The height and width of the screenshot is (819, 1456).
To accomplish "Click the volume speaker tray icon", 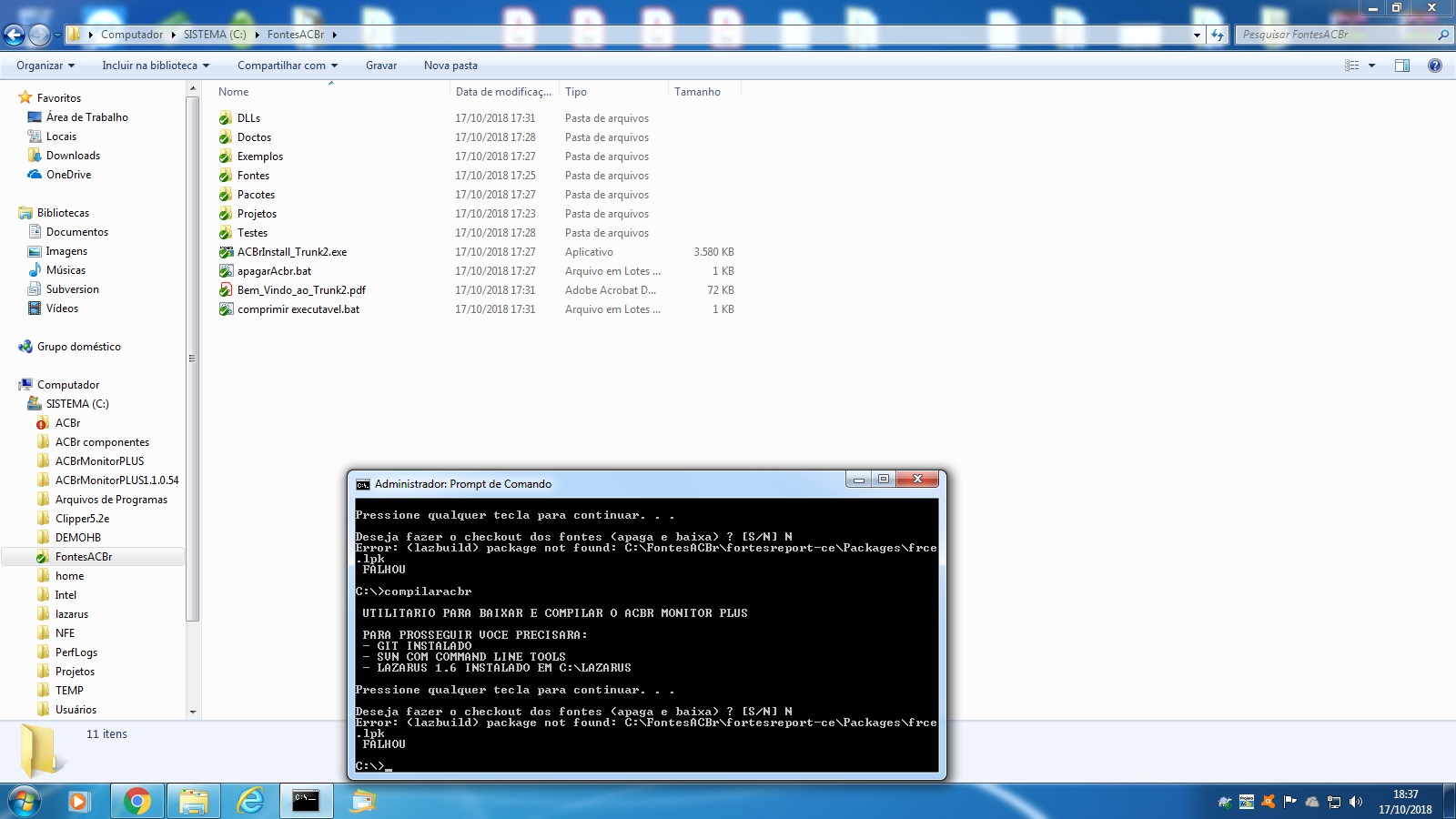I will pyautogui.click(x=1356, y=802).
